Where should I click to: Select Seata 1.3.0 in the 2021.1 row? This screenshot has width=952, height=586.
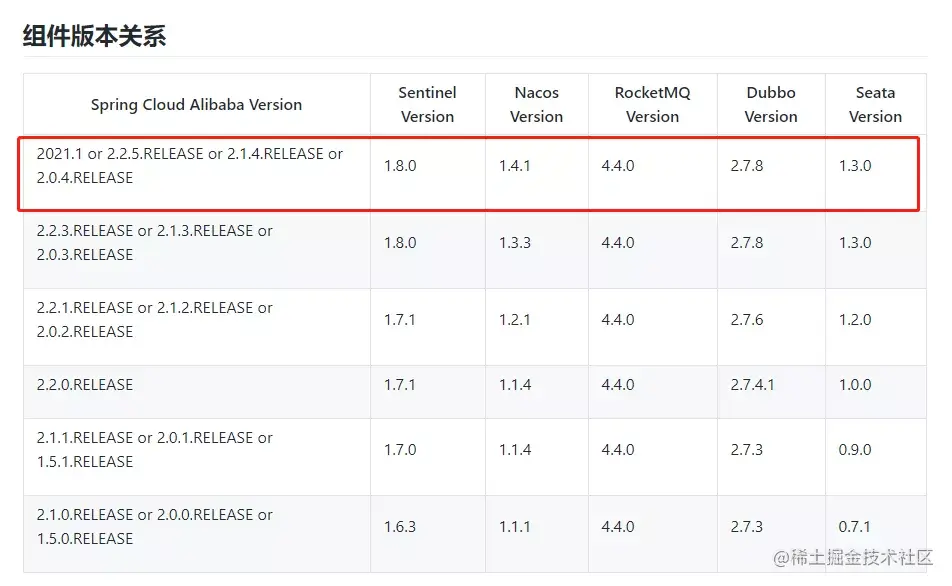tap(855, 166)
